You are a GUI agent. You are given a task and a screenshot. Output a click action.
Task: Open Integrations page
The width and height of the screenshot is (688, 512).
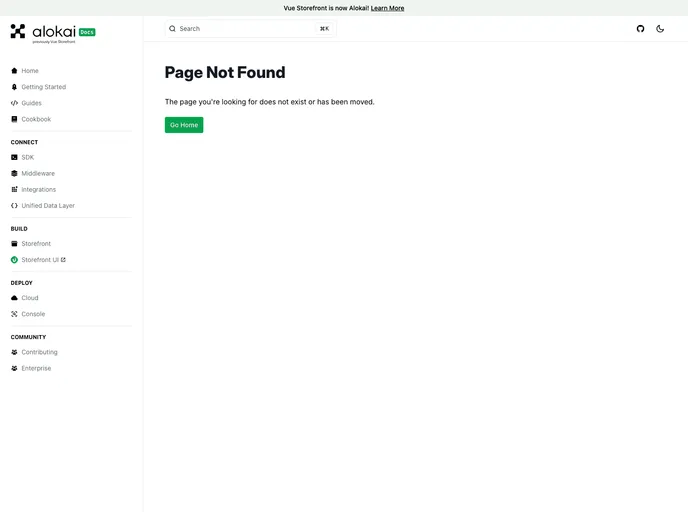[39, 190]
